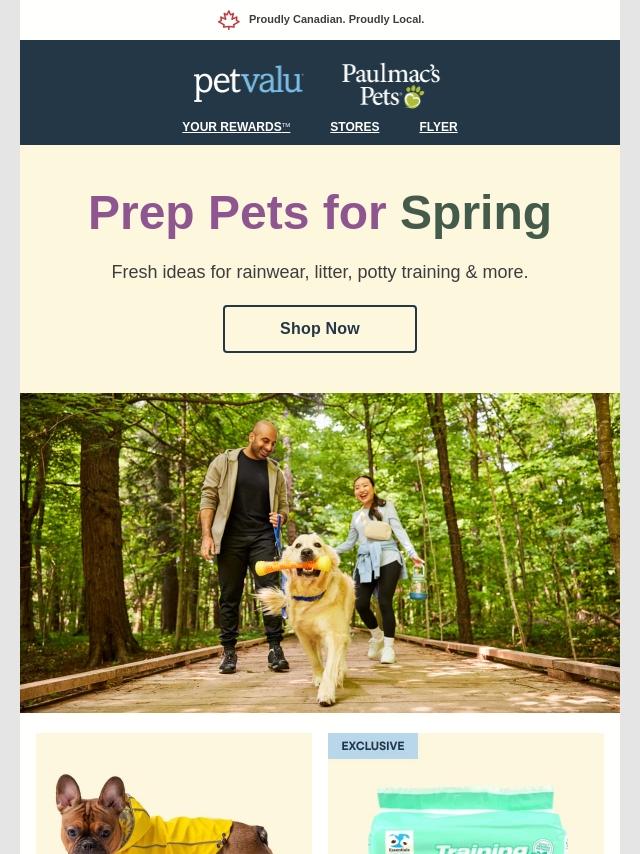640x854 pixels.
Task: Click the Shop Now button
Action: [320, 329]
